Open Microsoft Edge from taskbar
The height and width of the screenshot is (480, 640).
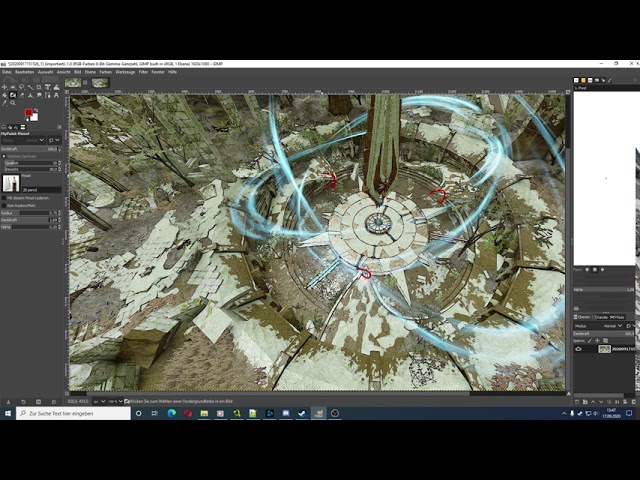point(171,413)
